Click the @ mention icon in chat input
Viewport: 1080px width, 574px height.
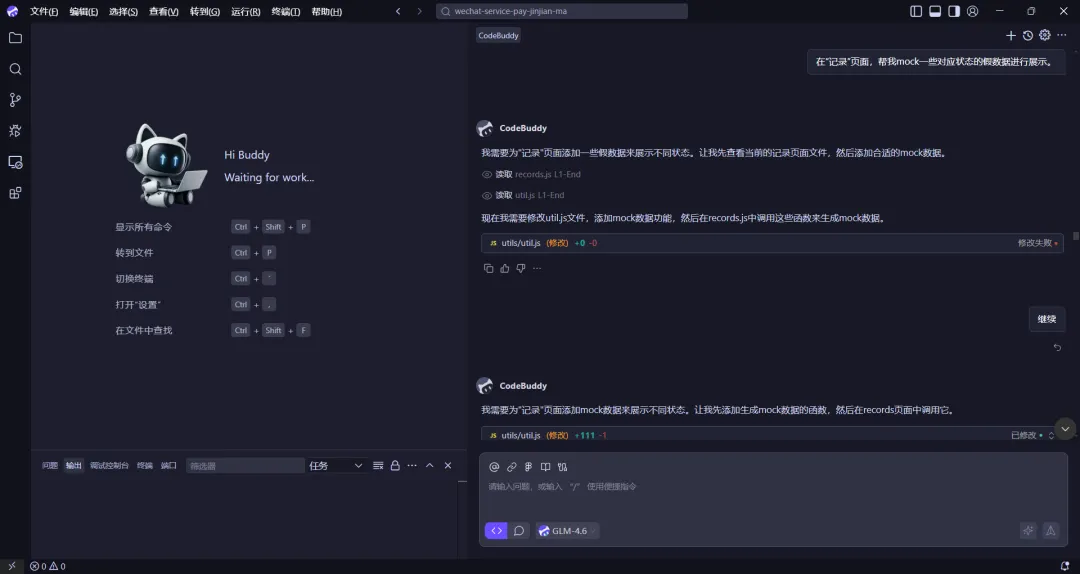pos(494,467)
